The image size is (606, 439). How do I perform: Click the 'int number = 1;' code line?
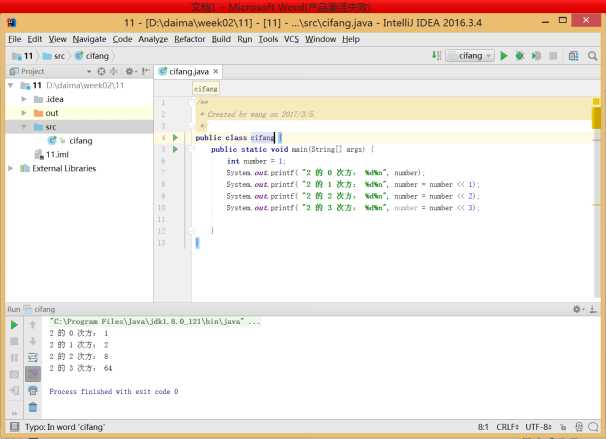[256, 161]
